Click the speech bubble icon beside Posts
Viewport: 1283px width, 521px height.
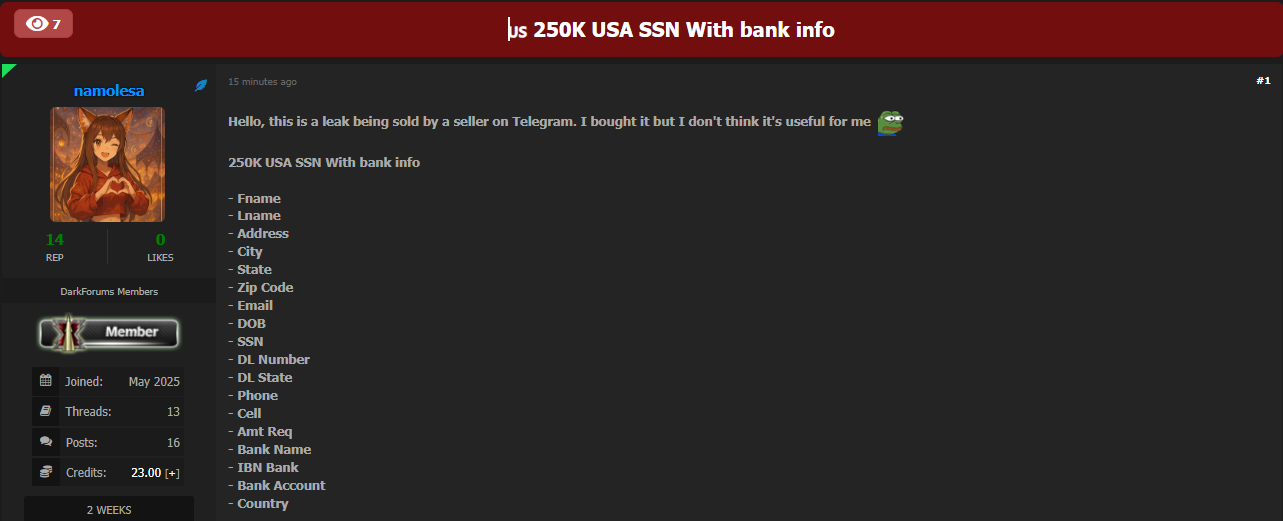(x=46, y=441)
